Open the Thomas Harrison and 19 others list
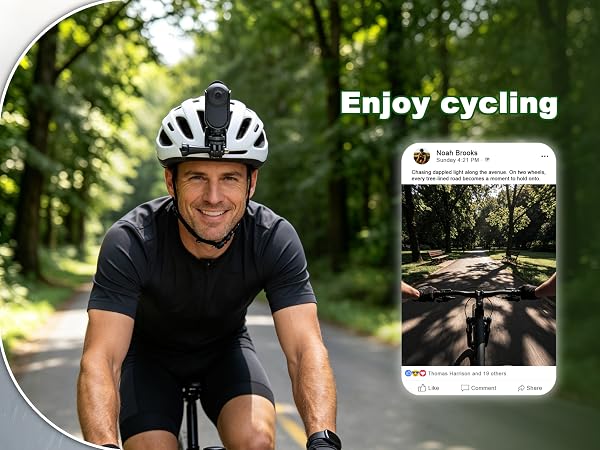The image size is (600, 450). click(467, 373)
